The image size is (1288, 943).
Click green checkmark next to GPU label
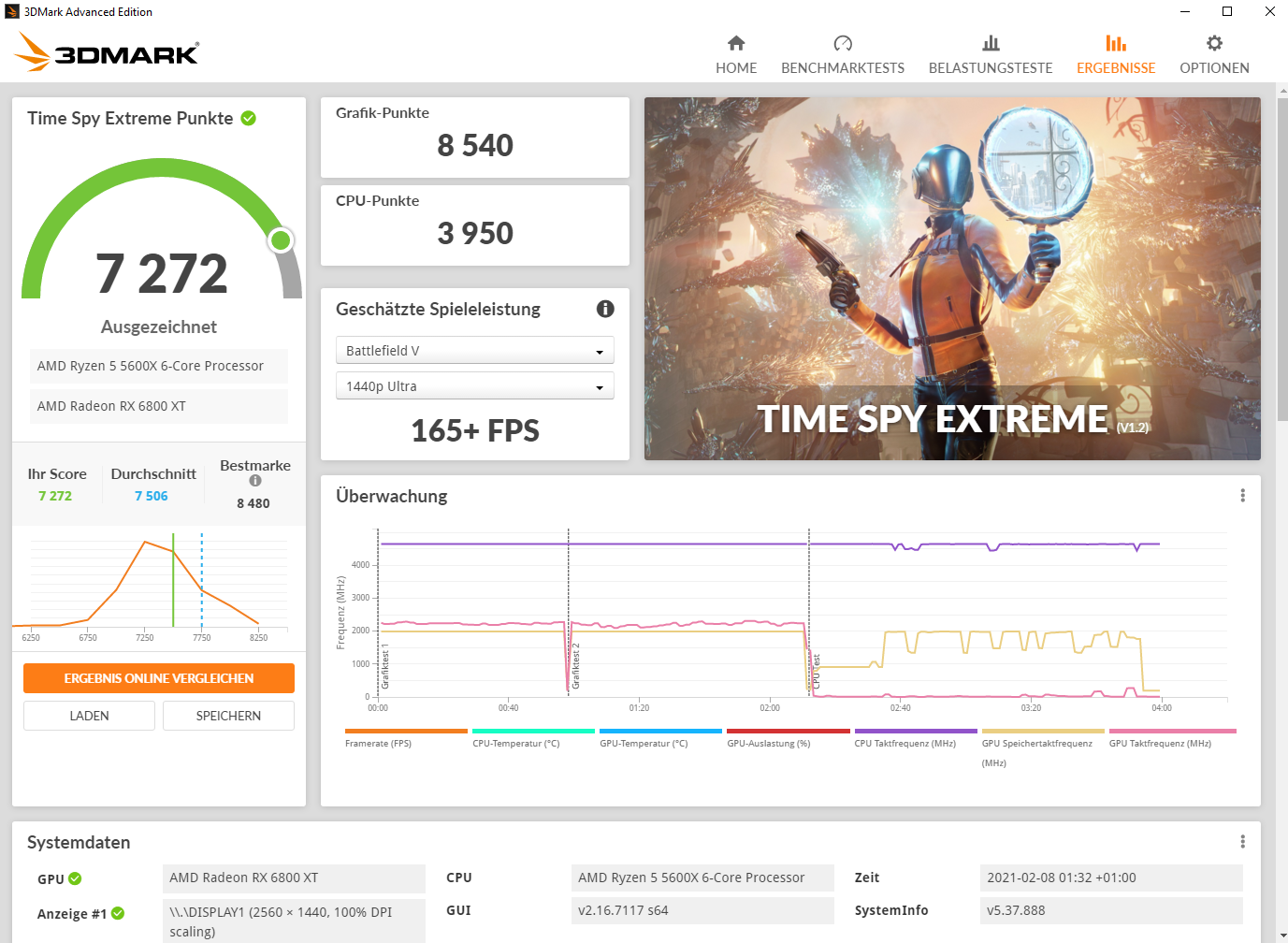tap(75, 878)
